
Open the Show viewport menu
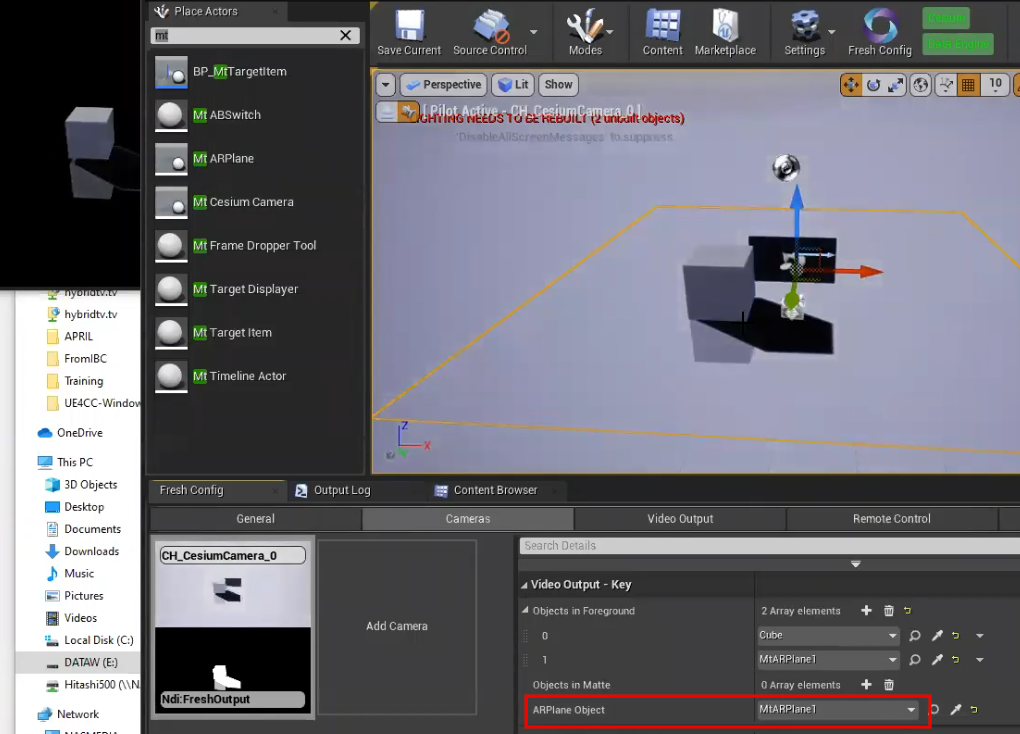(x=558, y=85)
